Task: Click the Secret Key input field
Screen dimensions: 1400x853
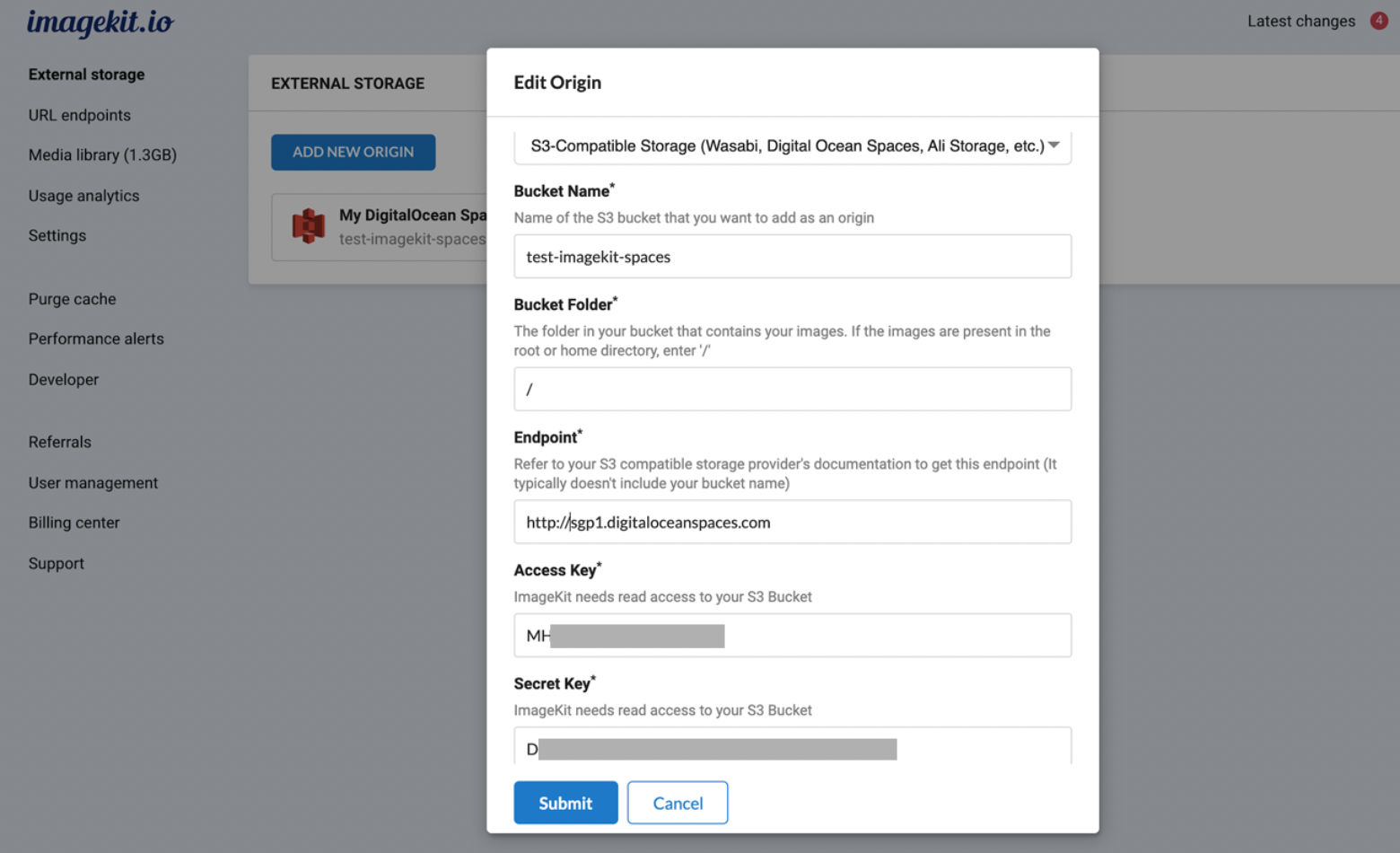Action: click(792, 746)
